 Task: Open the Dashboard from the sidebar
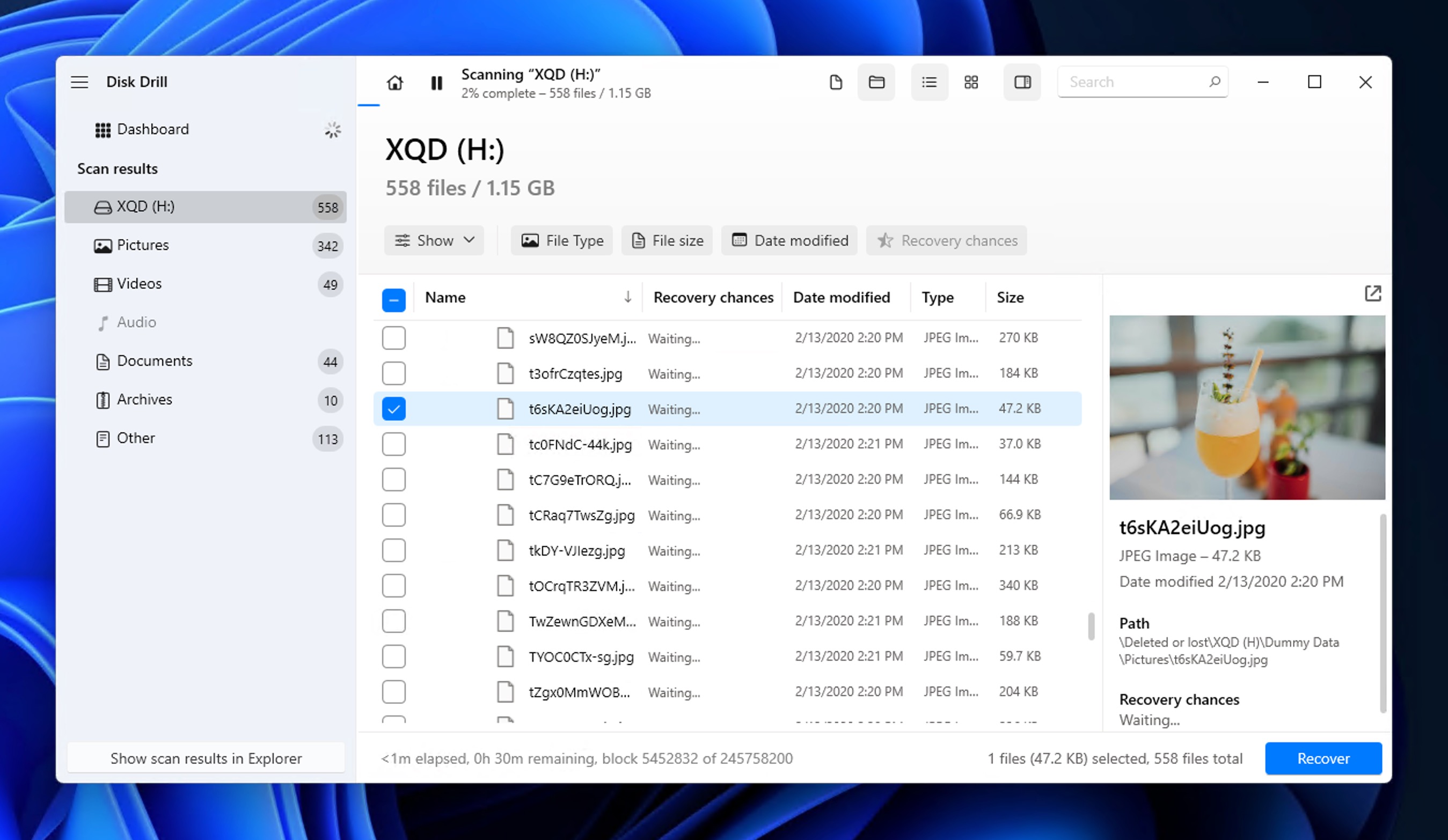click(x=153, y=129)
